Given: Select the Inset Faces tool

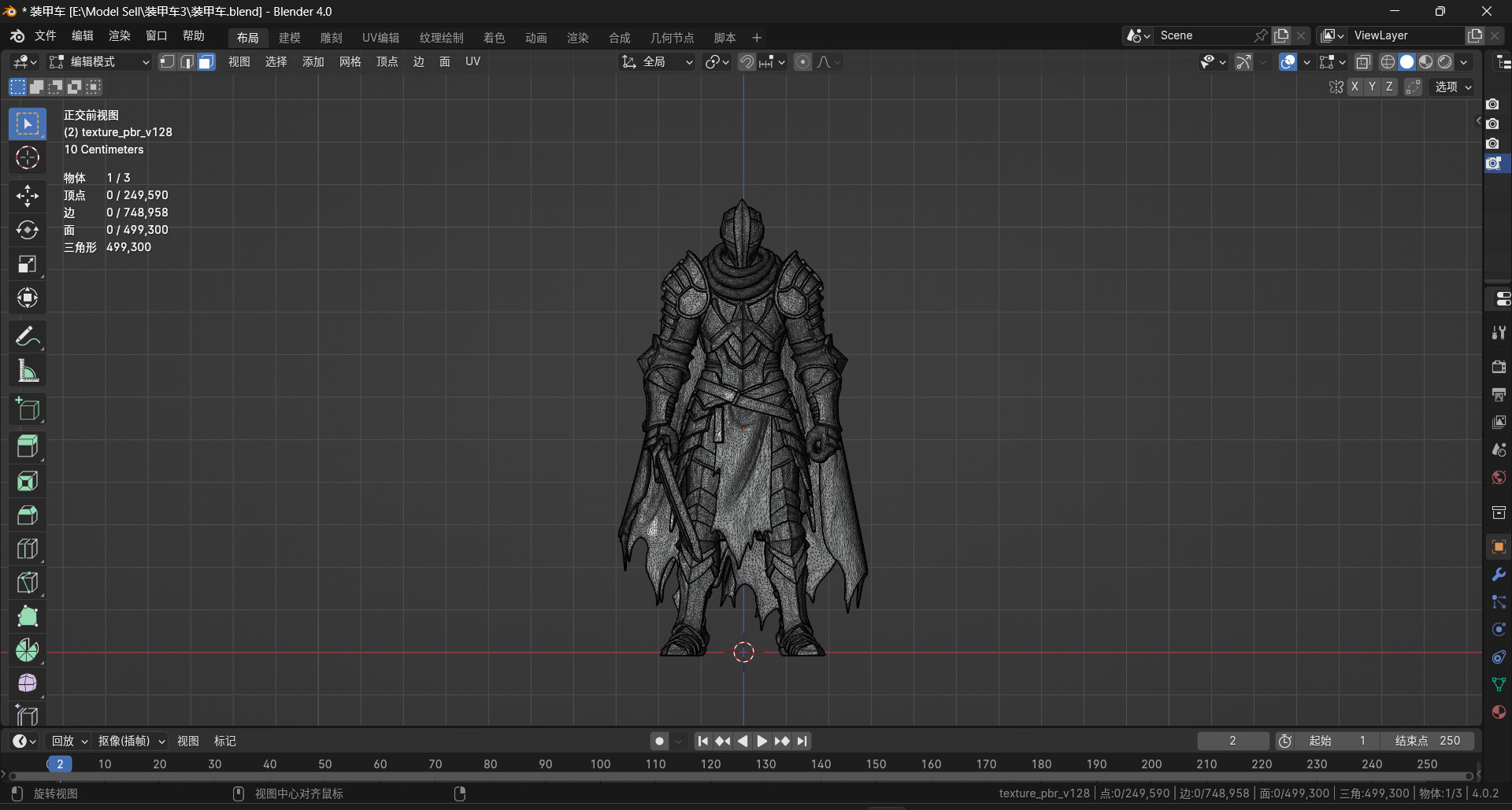Looking at the screenshot, I should click(x=28, y=481).
